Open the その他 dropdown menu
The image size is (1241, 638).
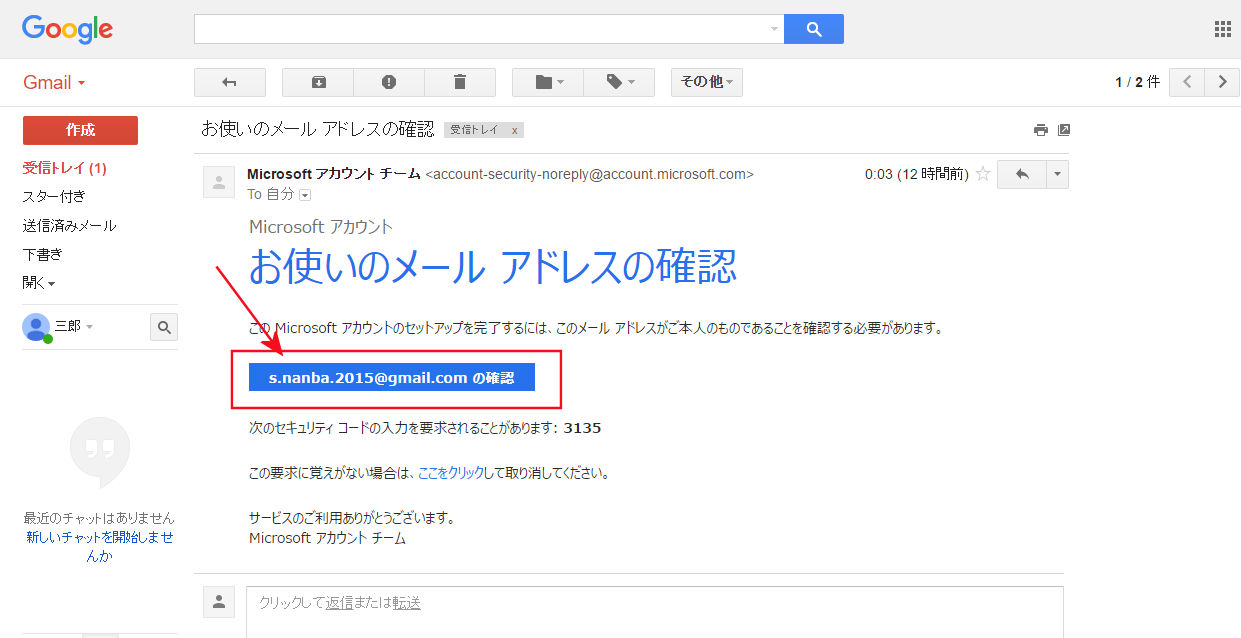pyautogui.click(x=707, y=82)
